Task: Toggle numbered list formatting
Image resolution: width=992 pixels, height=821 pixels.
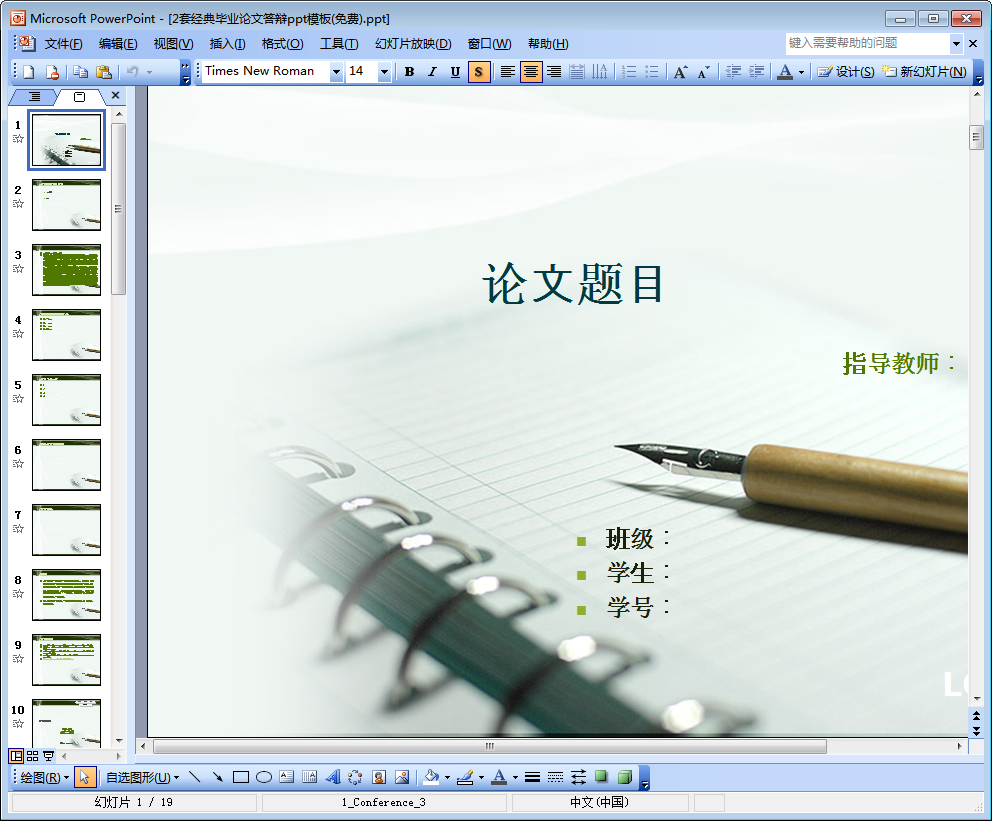Action: (629, 71)
